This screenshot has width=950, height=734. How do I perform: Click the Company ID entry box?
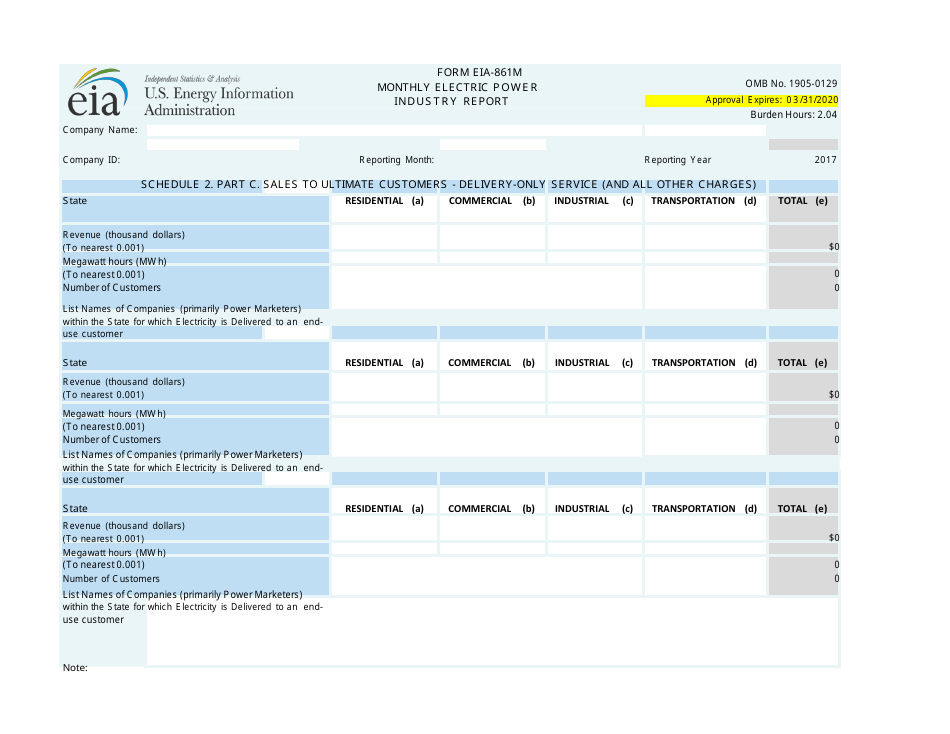pyautogui.click(x=222, y=144)
